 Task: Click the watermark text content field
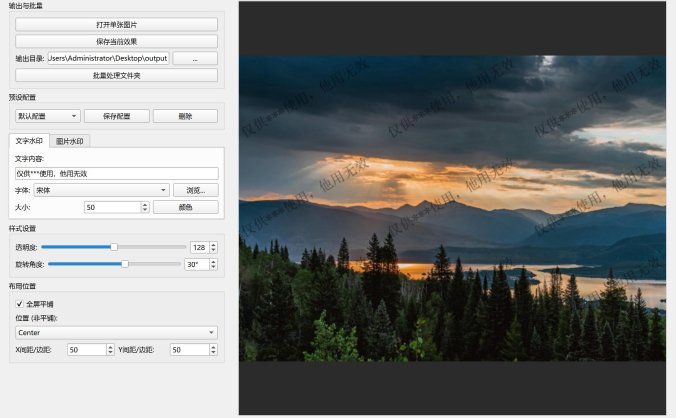(116, 173)
